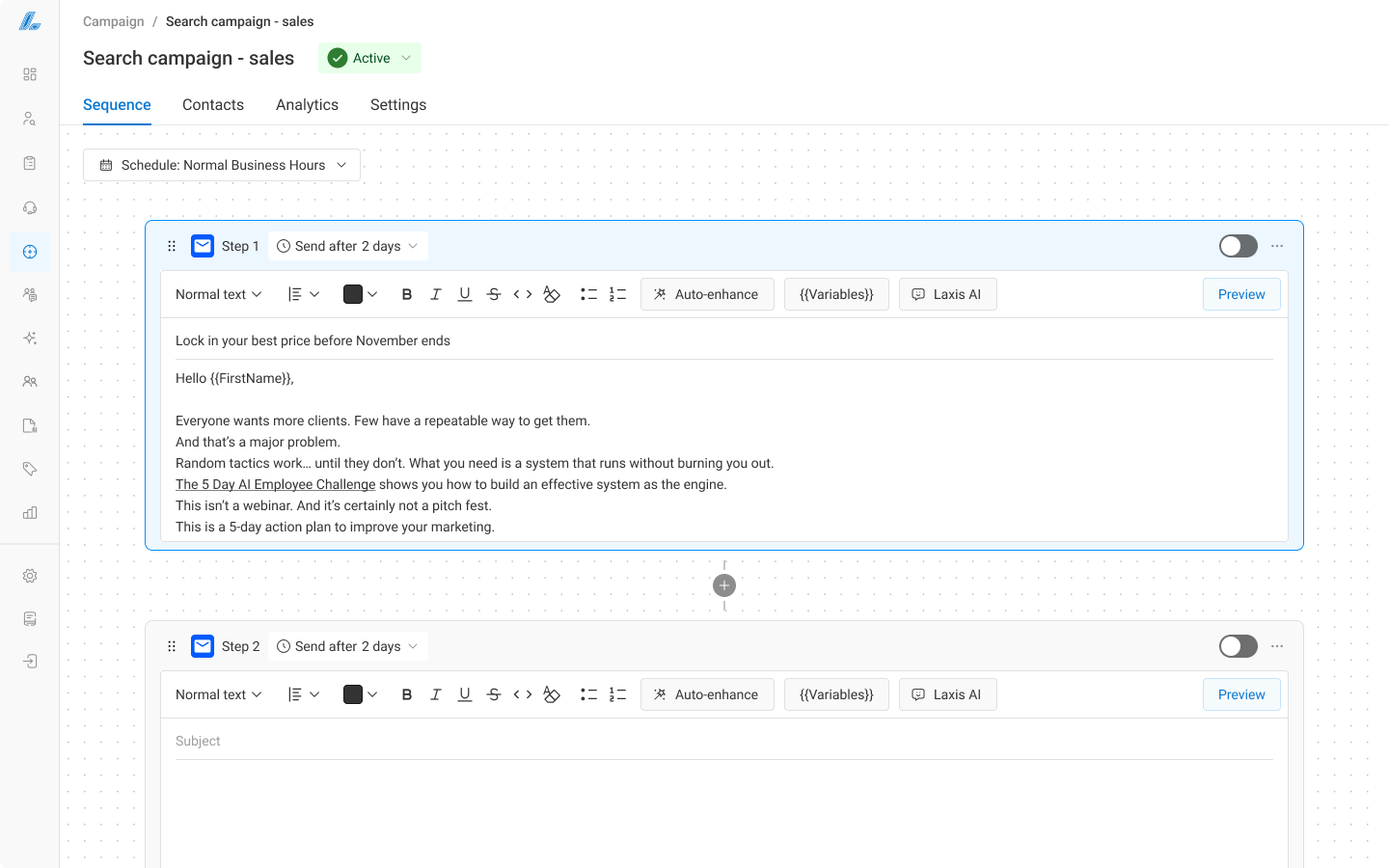Click Preview button in Step 1
Screen dimensions: 1389x868
click(1240, 294)
